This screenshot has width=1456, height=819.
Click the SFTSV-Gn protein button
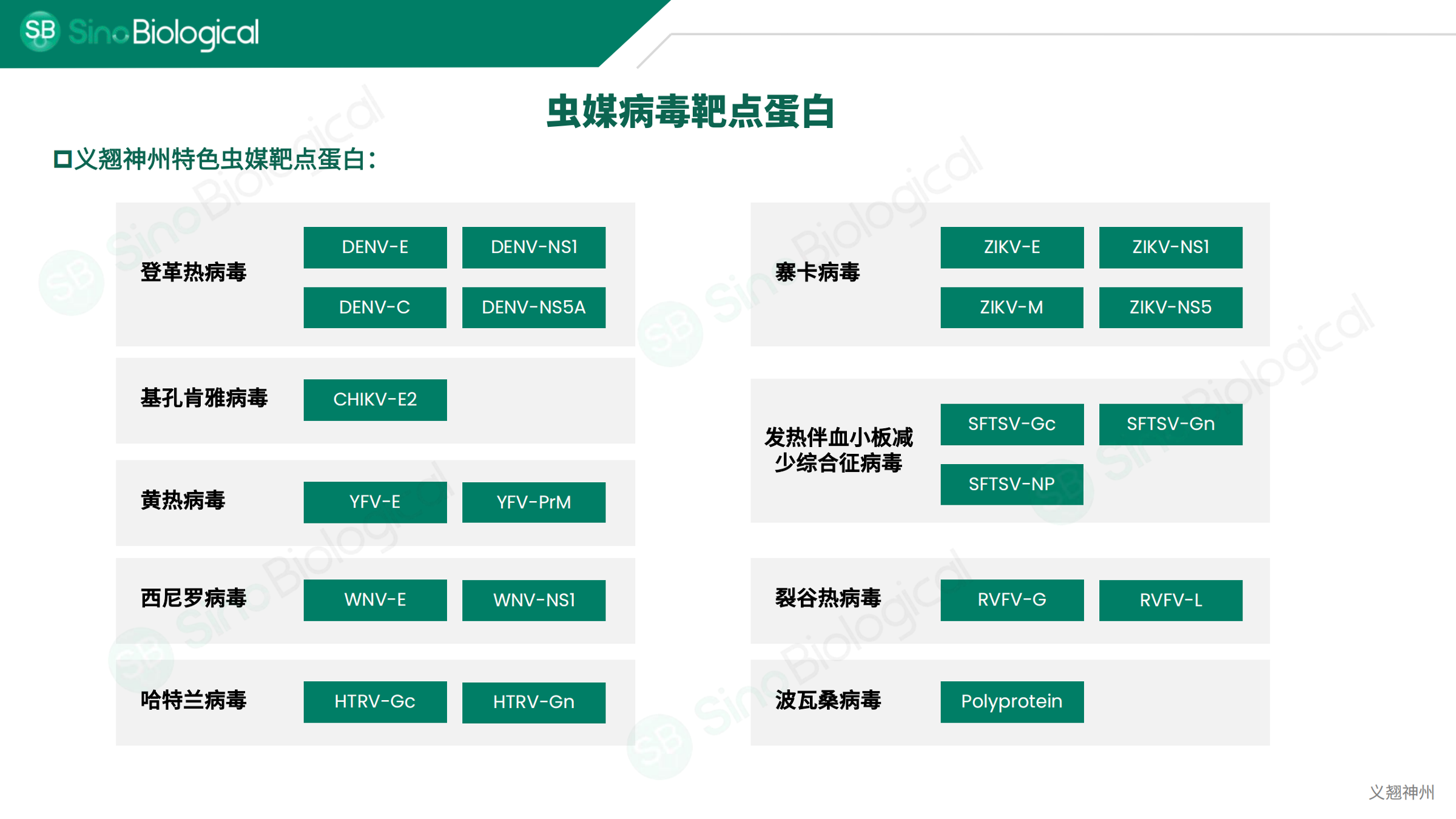point(1170,424)
